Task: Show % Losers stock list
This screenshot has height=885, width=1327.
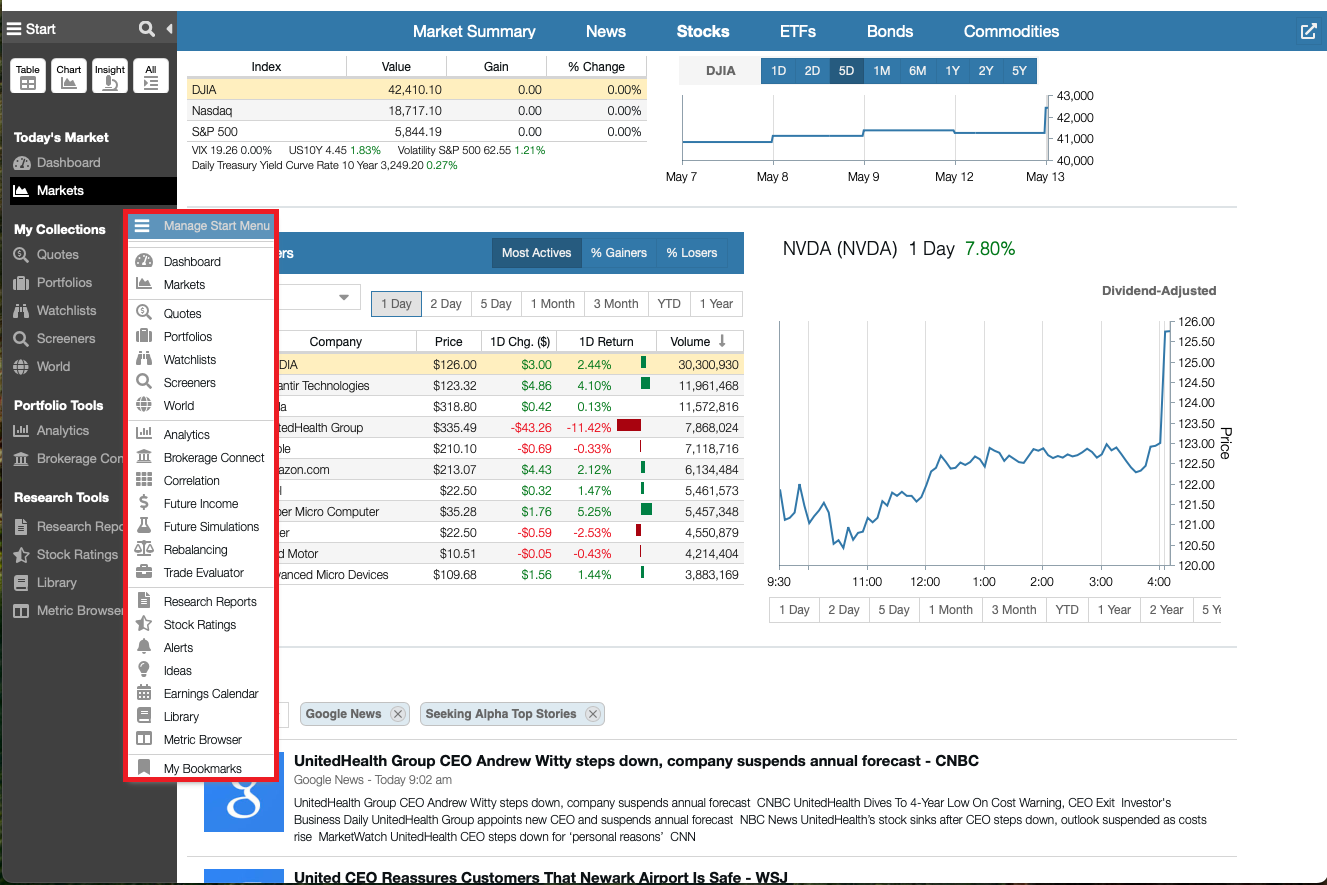Action: 692,253
